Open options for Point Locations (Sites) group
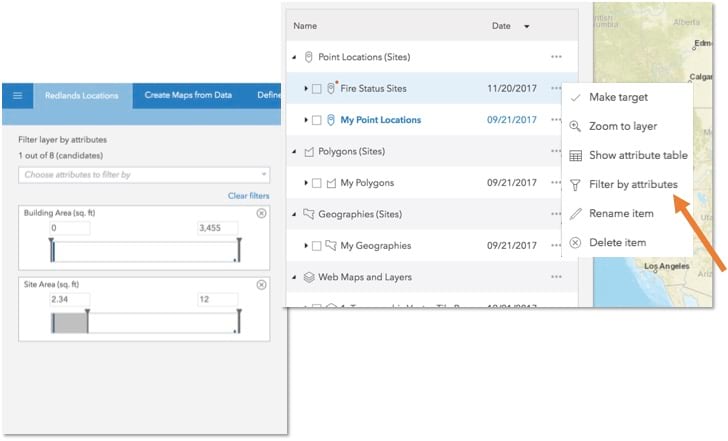Viewport: 728px width, 441px height. click(x=556, y=57)
